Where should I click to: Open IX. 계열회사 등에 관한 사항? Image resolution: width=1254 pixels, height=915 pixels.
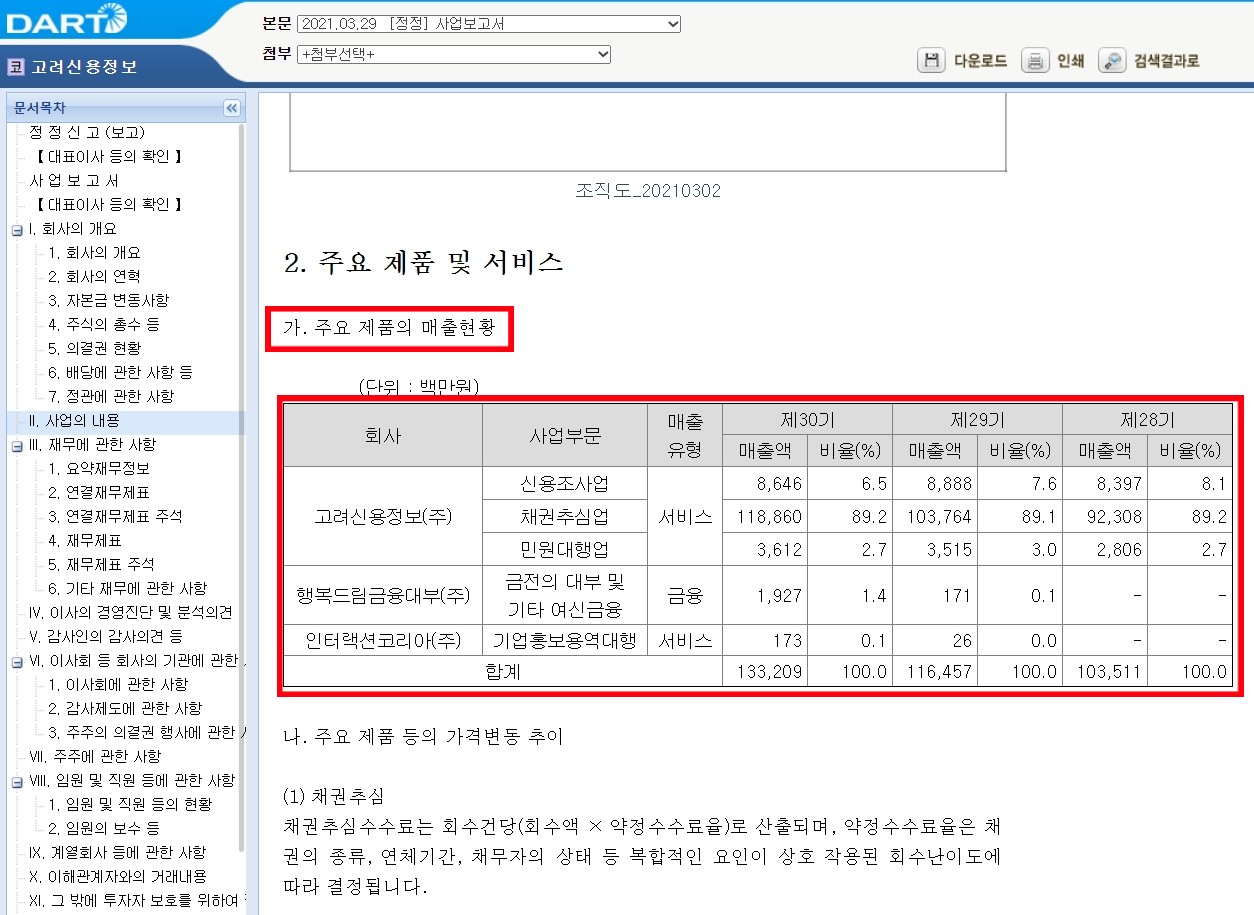tap(117, 852)
